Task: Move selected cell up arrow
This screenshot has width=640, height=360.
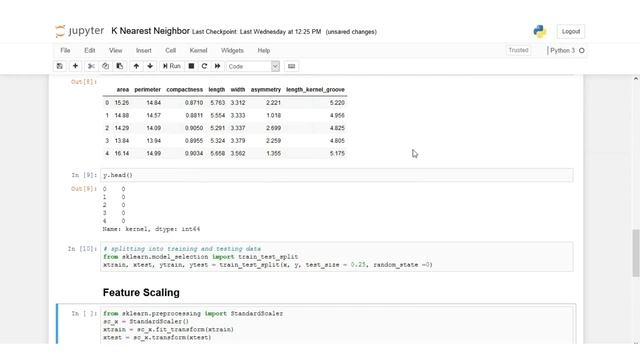Action: (x=136, y=66)
